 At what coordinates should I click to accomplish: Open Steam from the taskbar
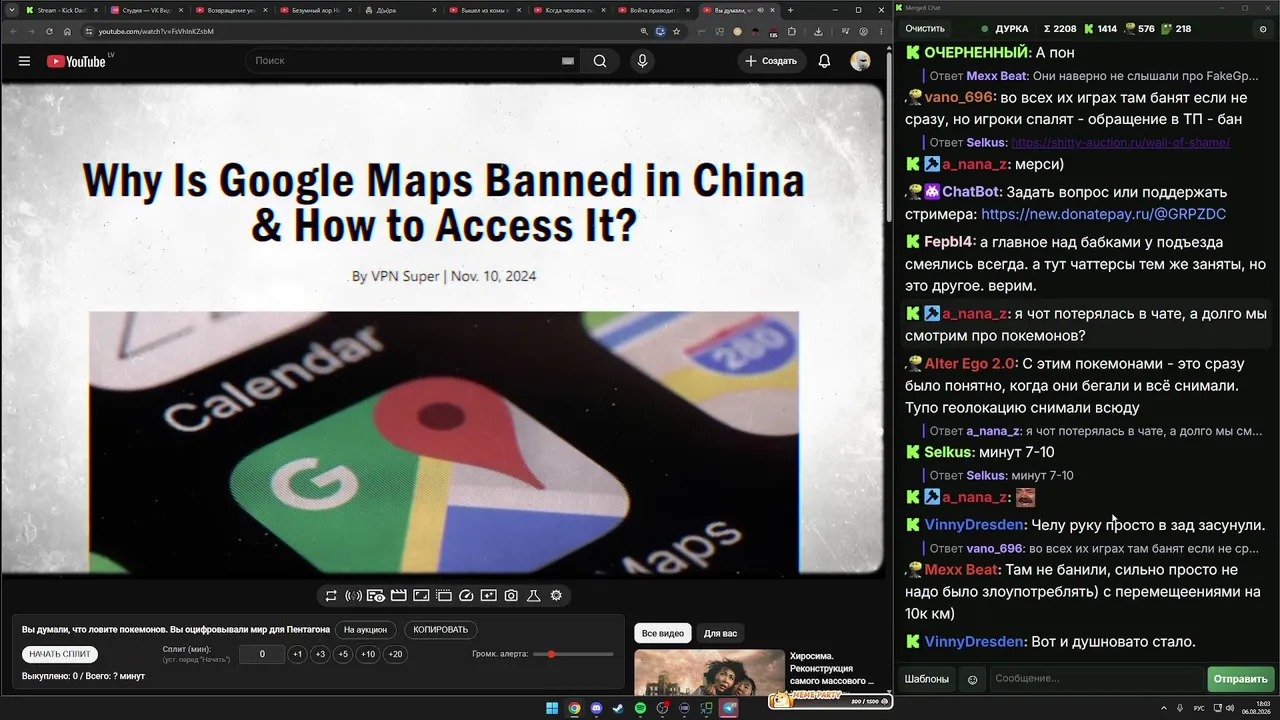click(618, 709)
